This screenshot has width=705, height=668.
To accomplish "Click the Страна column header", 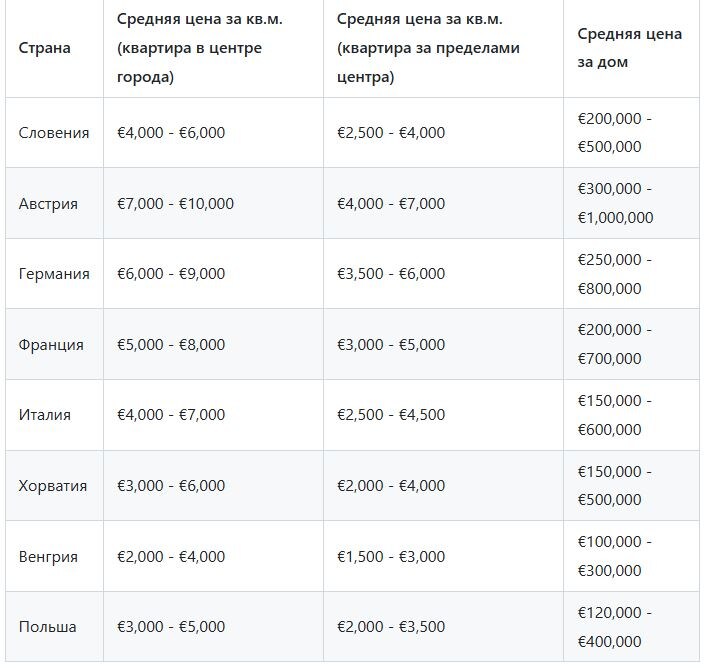I will coord(45,48).
